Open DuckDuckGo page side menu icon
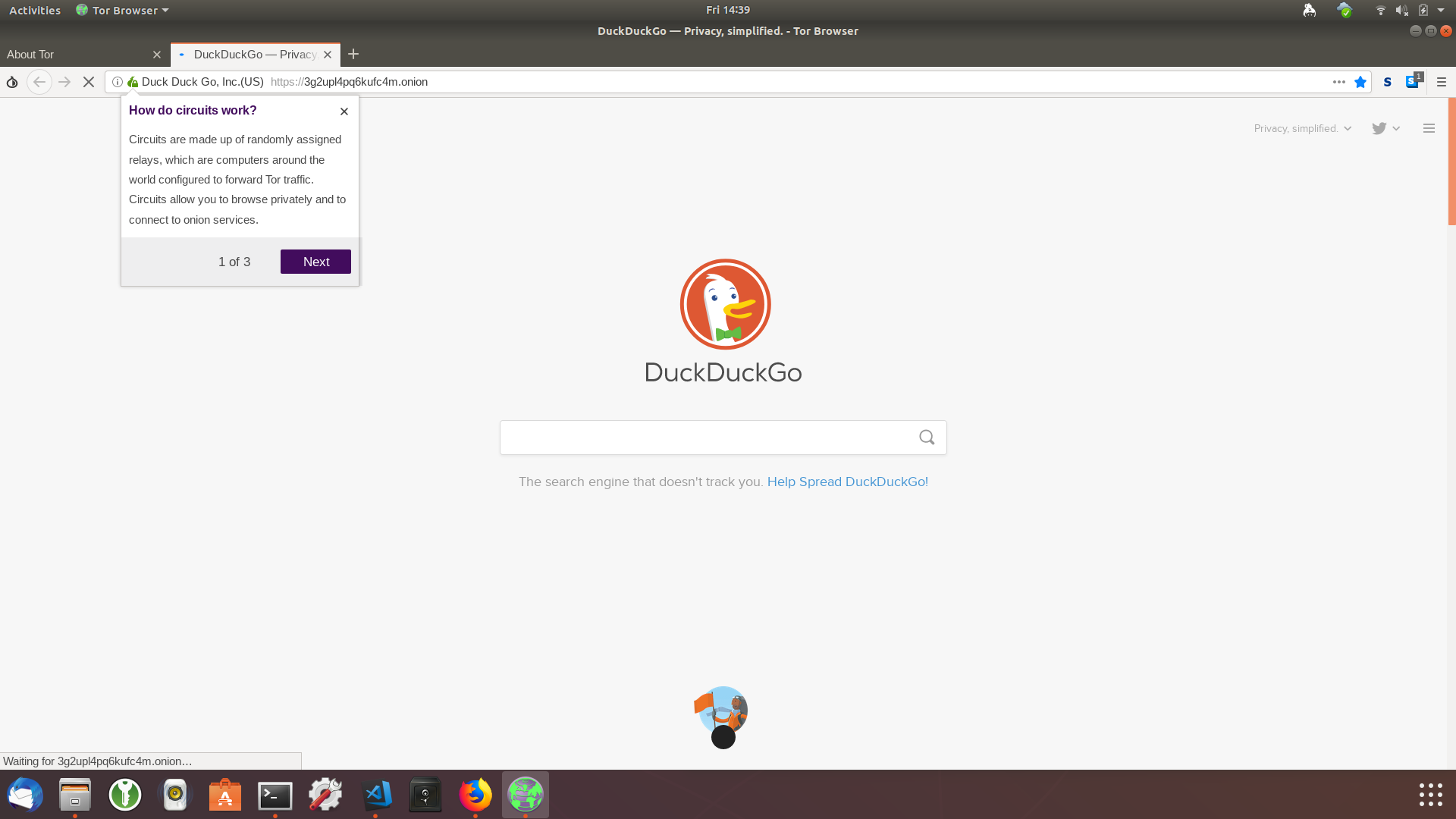Viewport: 1456px width, 819px height. (1429, 128)
